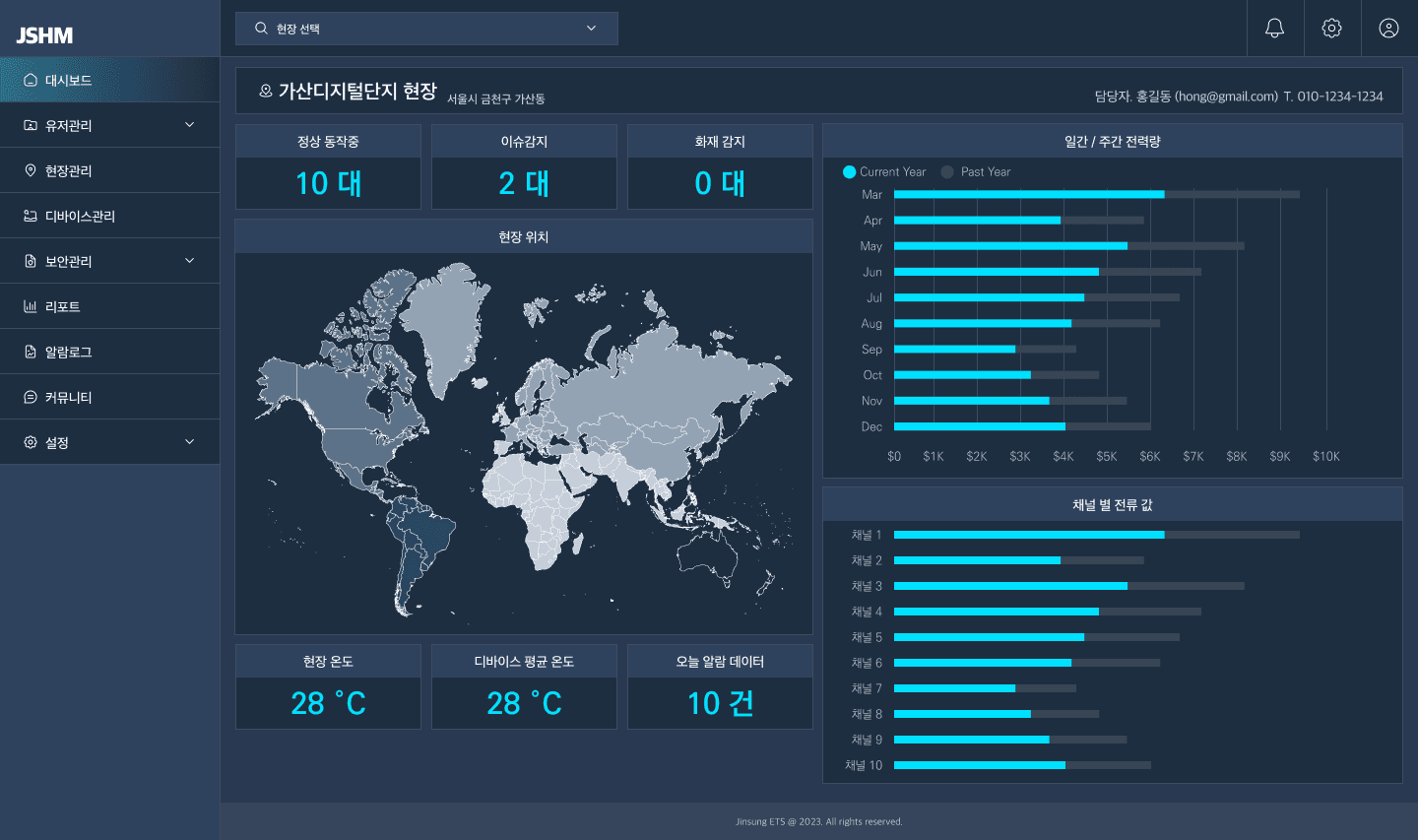Expand the 설정 submenu chevron

coord(189,442)
